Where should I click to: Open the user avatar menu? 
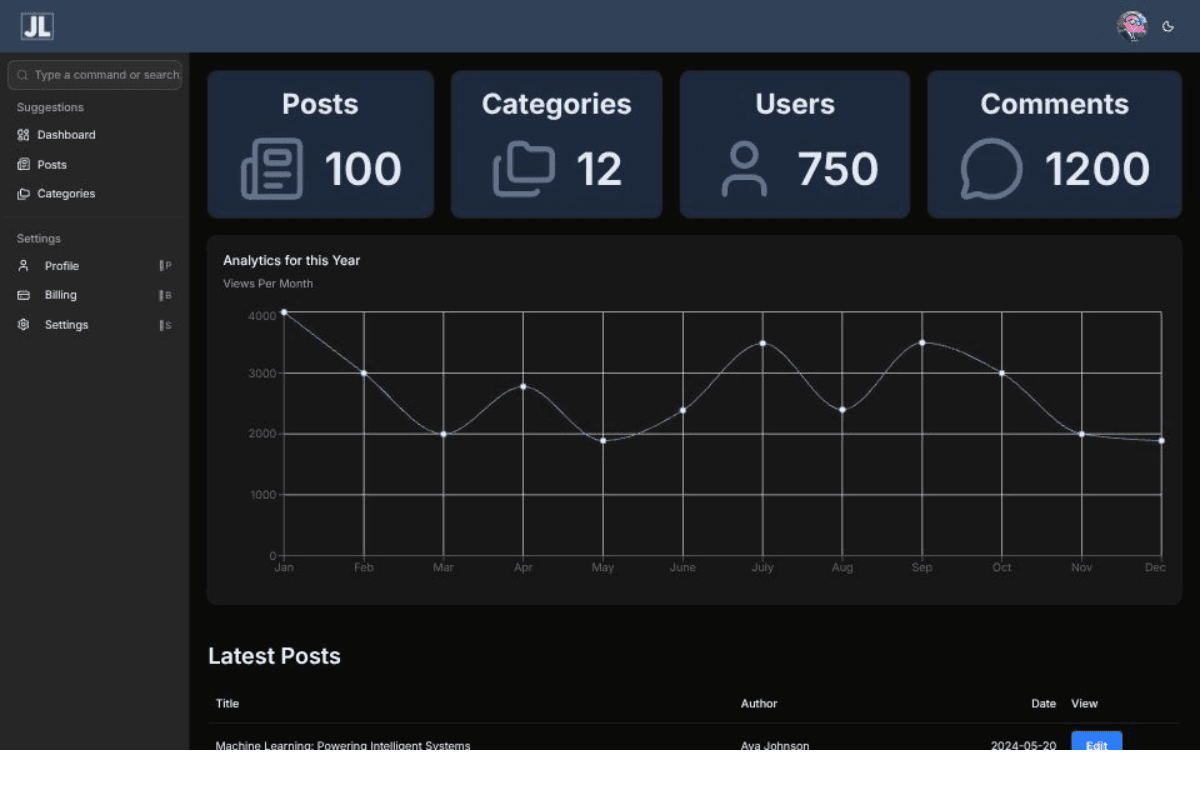[1131, 27]
